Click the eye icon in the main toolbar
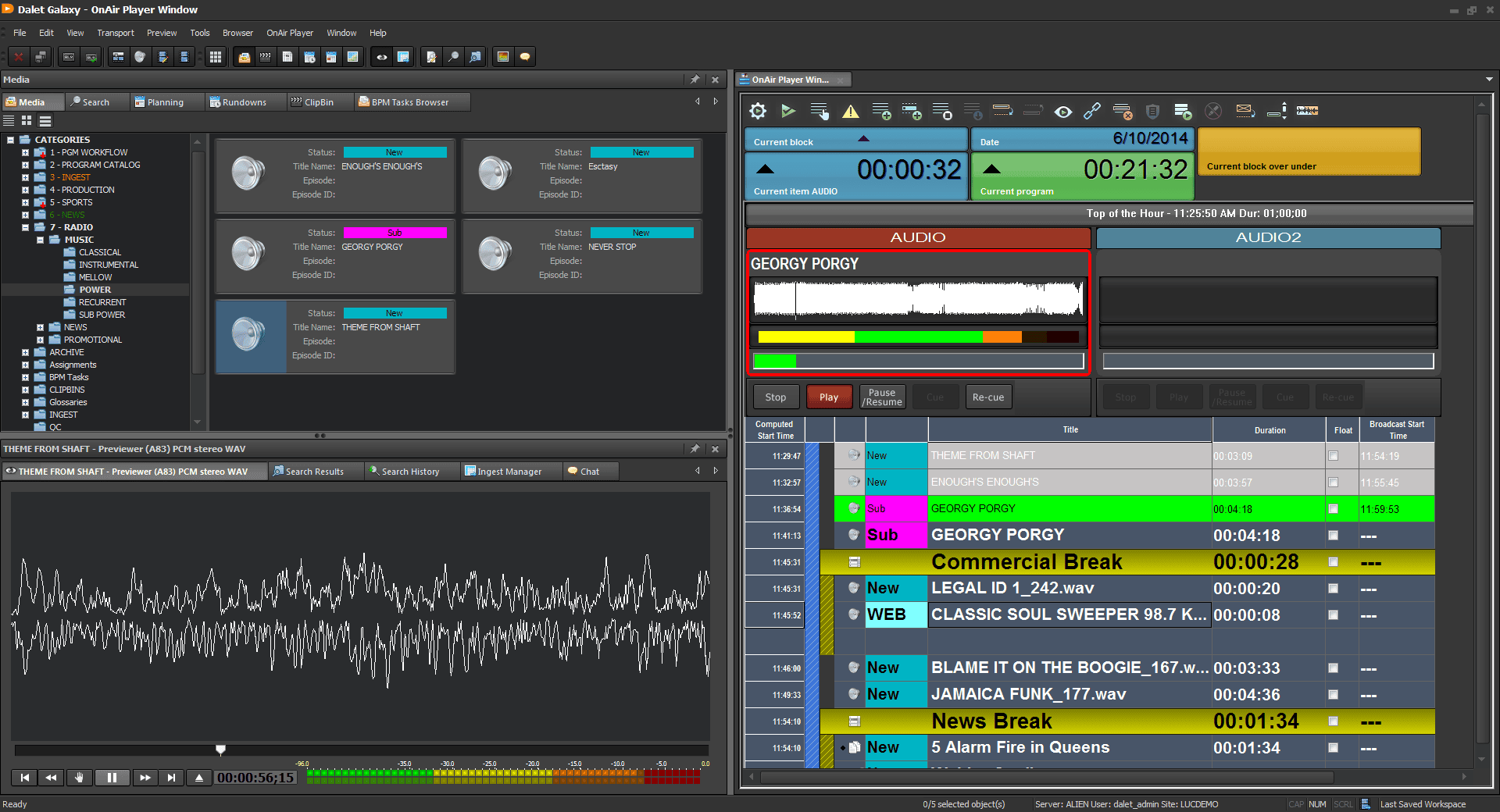Viewport: 1500px width, 812px height. (x=382, y=56)
